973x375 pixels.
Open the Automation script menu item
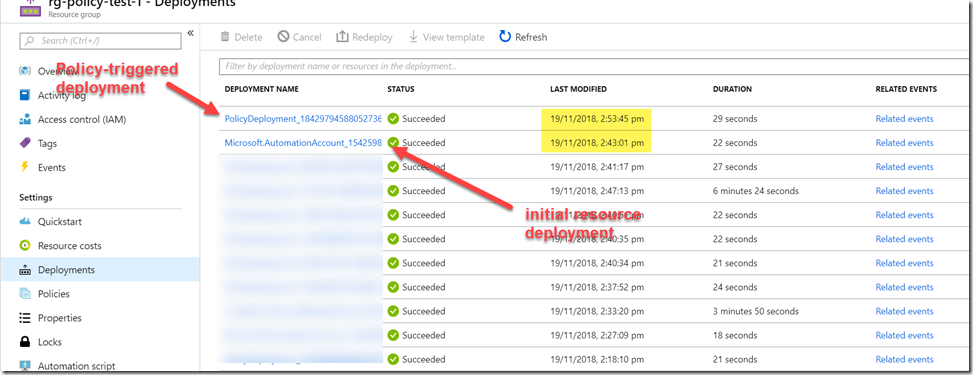[76, 366]
